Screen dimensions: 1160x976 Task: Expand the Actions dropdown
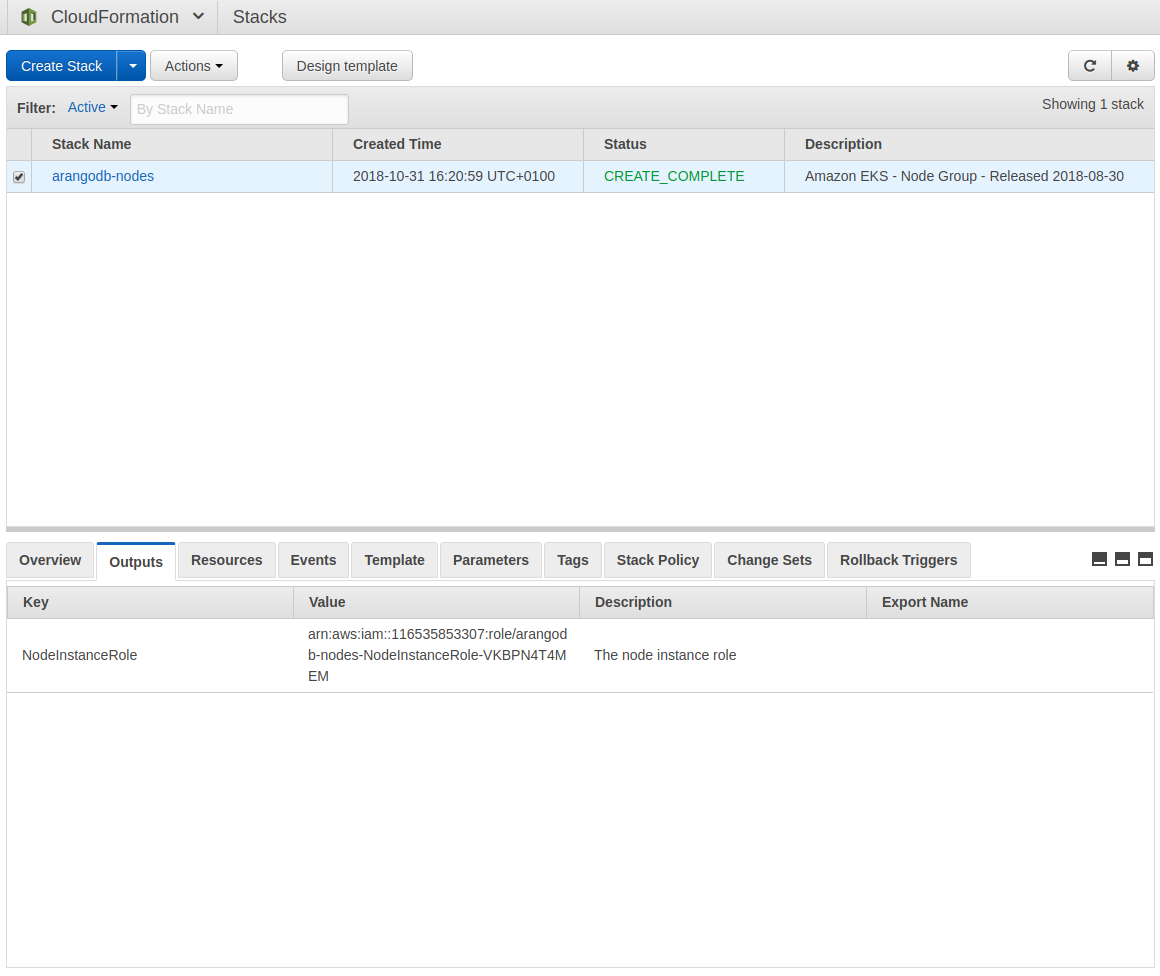[x=194, y=66]
